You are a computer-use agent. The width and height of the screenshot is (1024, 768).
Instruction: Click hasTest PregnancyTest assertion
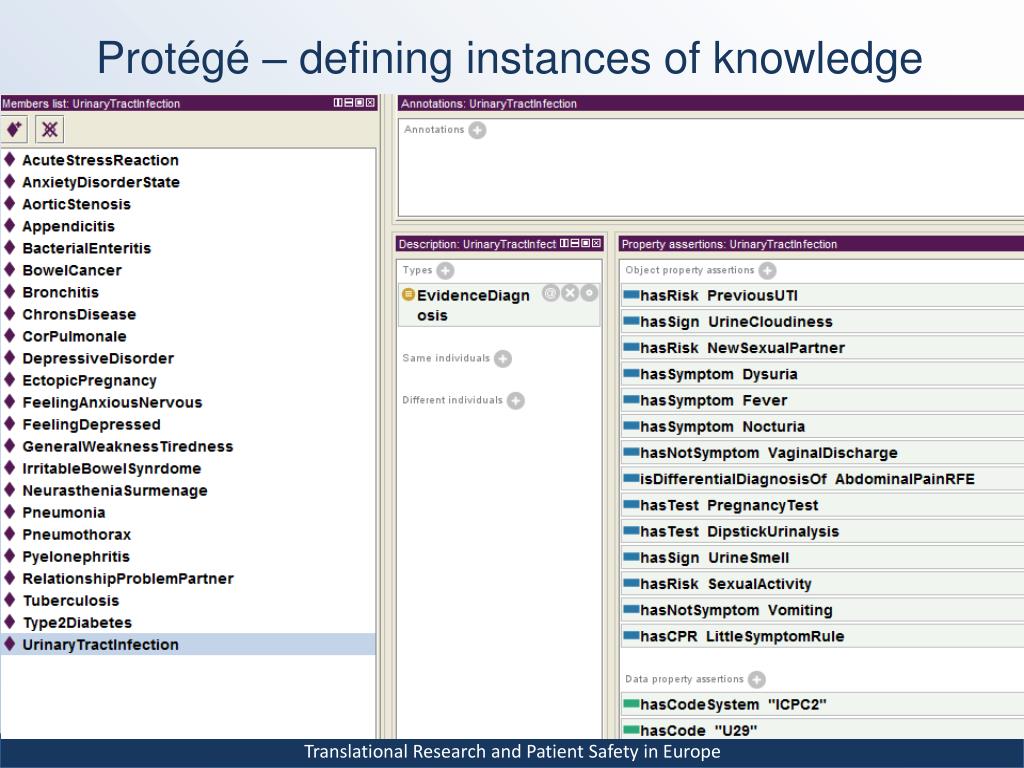[823, 505]
